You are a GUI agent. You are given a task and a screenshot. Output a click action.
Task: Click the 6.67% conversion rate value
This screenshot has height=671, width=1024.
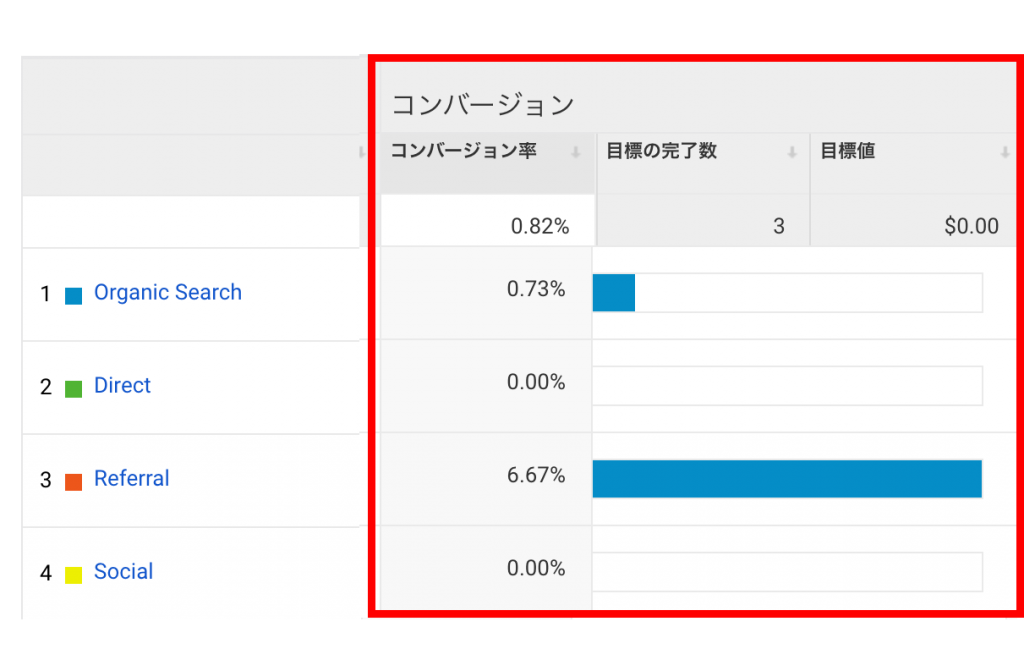click(x=536, y=476)
